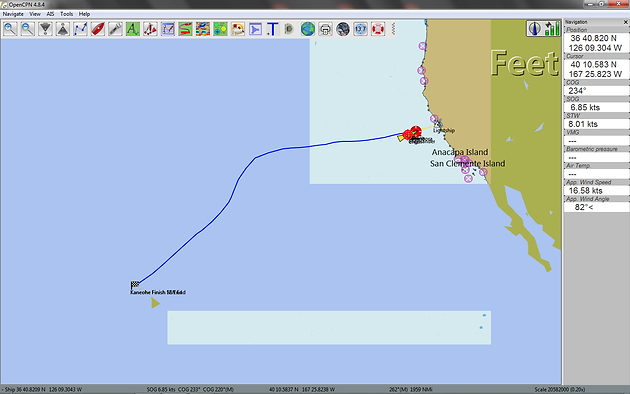Screen dimensions: 630x394
Task: Toggle AIS targets red triangle icon
Action: tap(150, 29)
